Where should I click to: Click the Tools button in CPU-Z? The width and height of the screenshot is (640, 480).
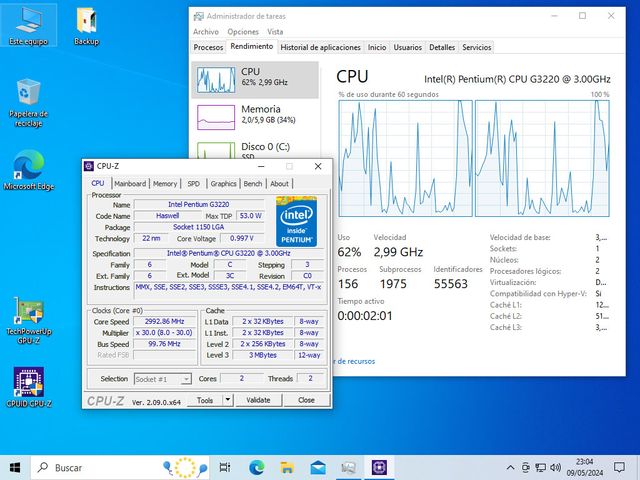pos(205,400)
